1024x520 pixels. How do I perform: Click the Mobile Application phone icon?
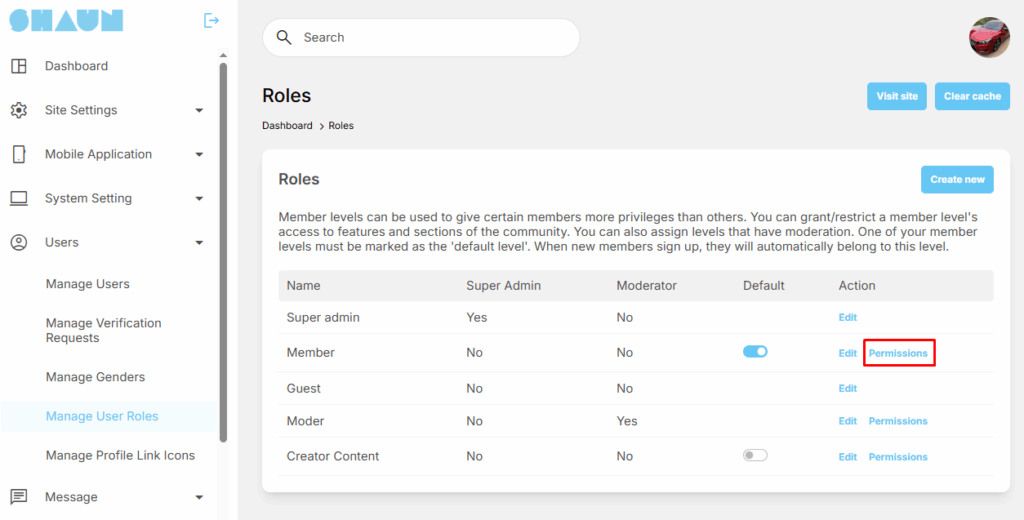point(18,154)
